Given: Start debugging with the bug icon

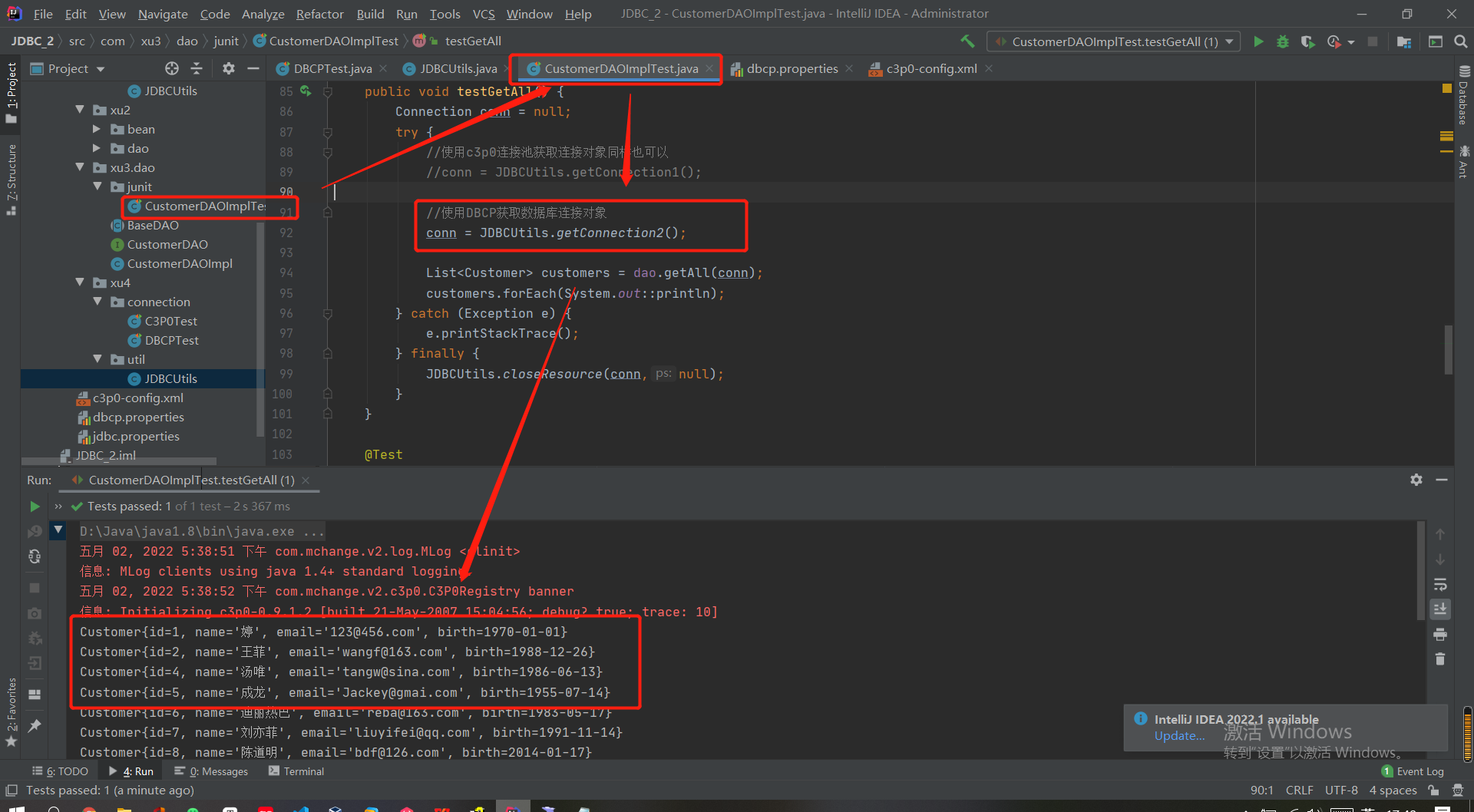Looking at the screenshot, I should pyautogui.click(x=1283, y=41).
